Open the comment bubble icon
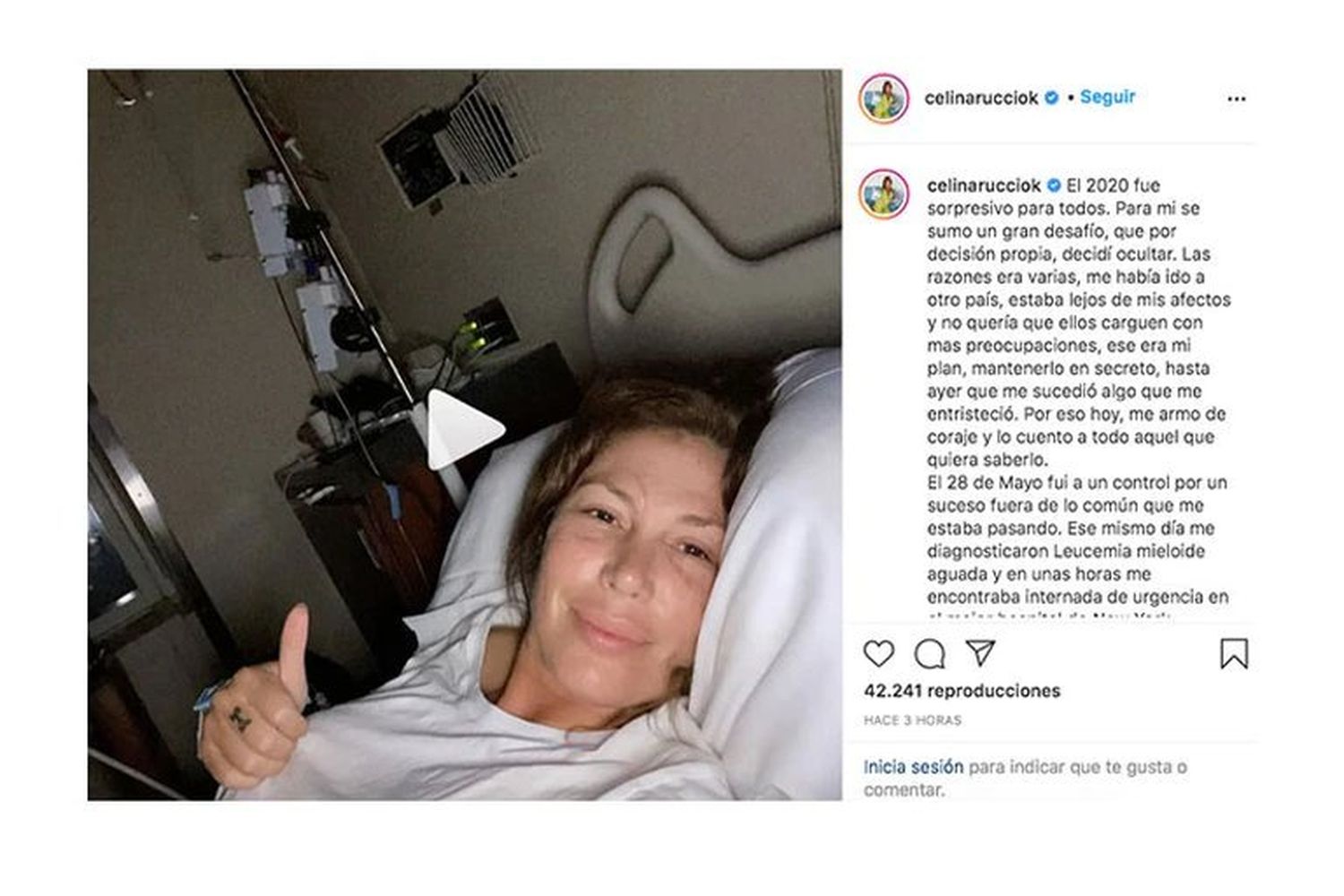The width and height of the screenshot is (1344, 896). pos(929,654)
